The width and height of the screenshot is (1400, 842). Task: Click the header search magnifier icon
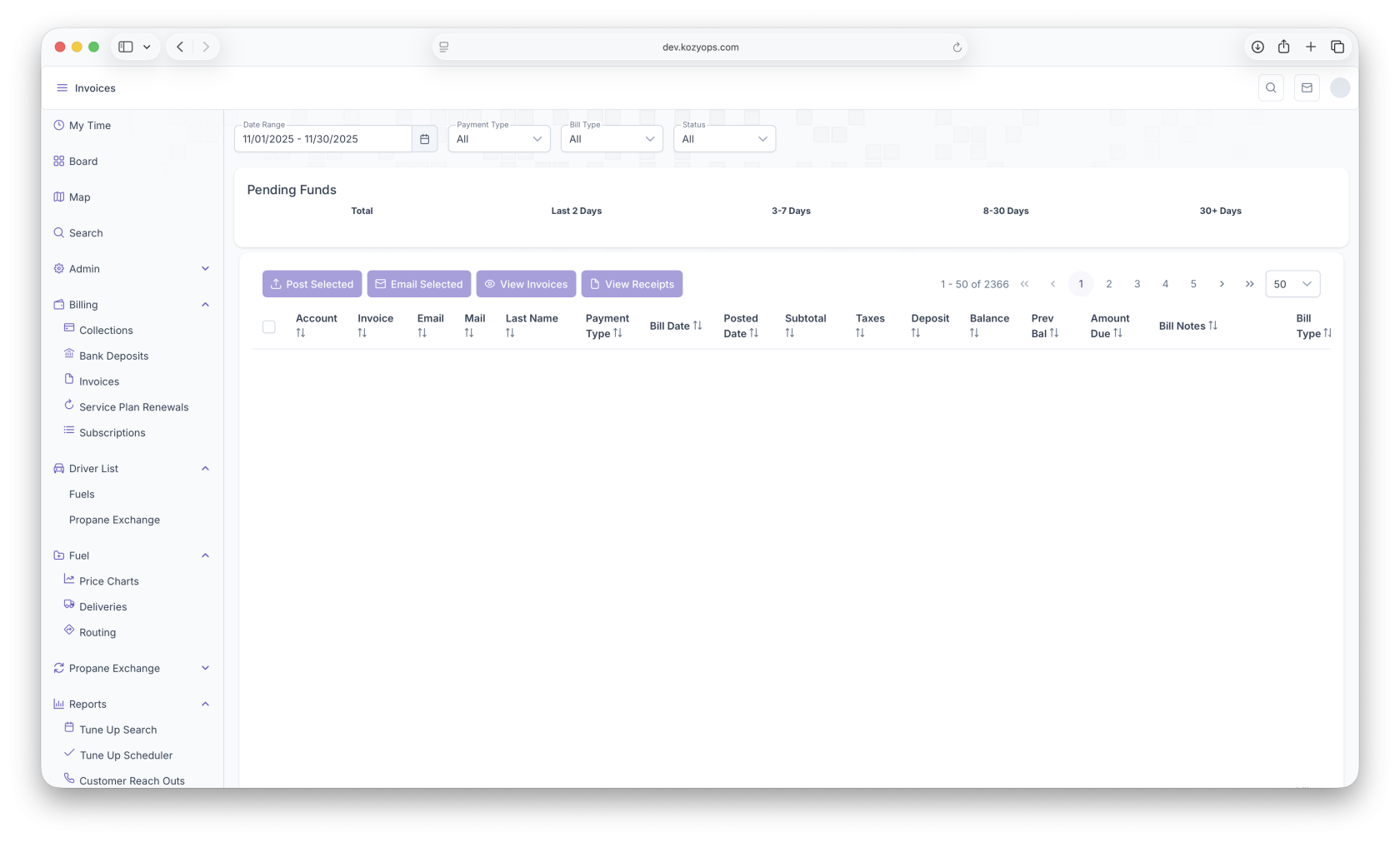(1271, 87)
